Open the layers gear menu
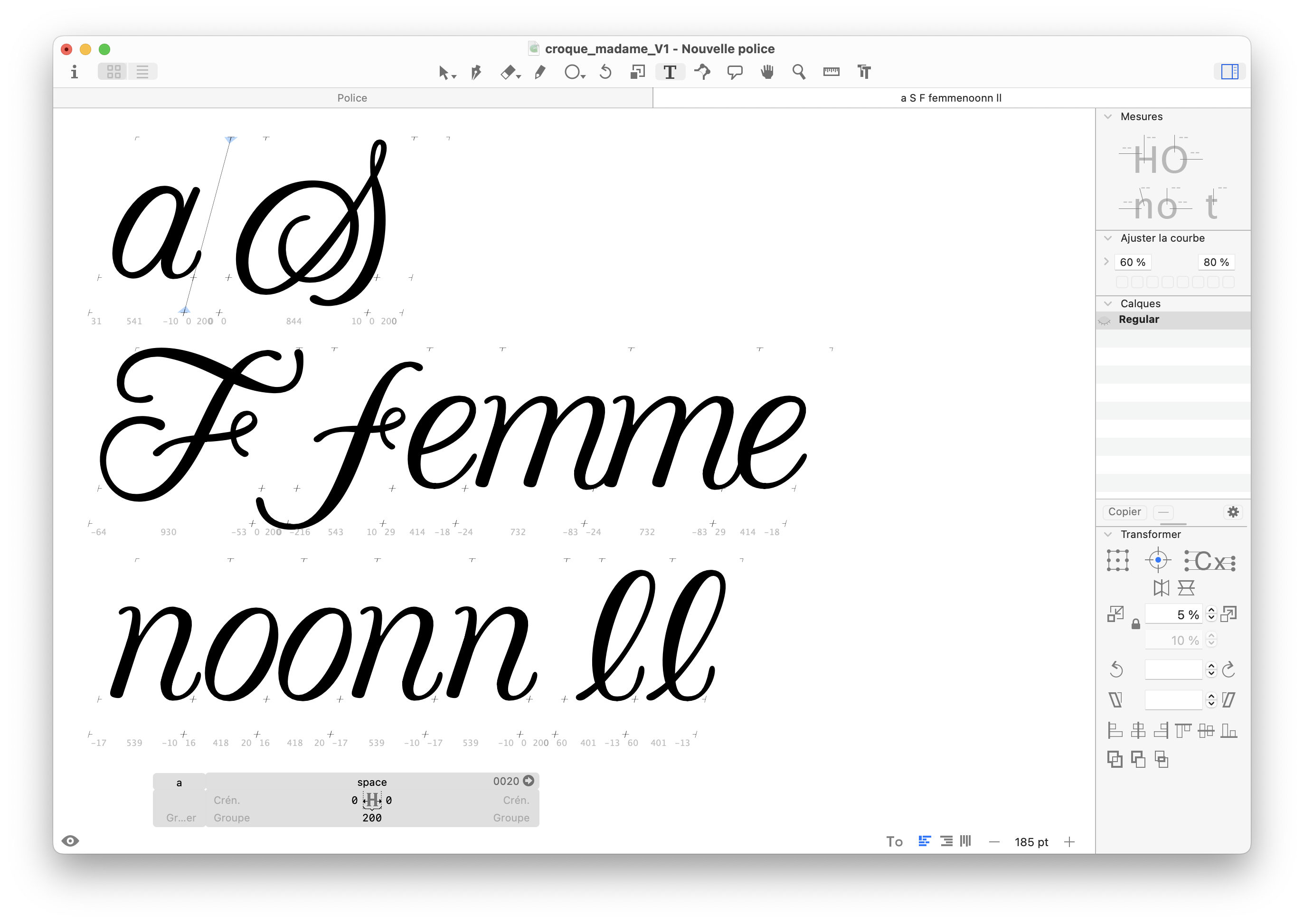1304x924 pixels. coord(1232,512)
